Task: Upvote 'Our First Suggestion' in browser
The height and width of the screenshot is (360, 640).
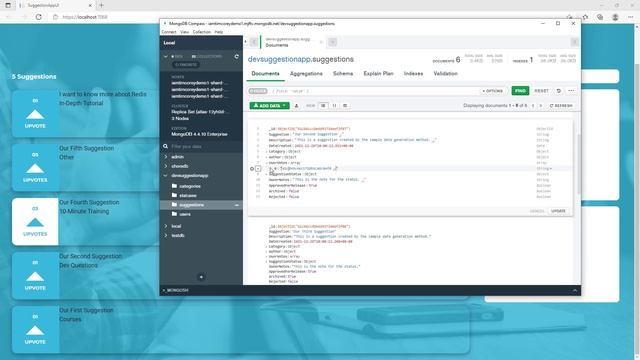Action: coord(35,329)
